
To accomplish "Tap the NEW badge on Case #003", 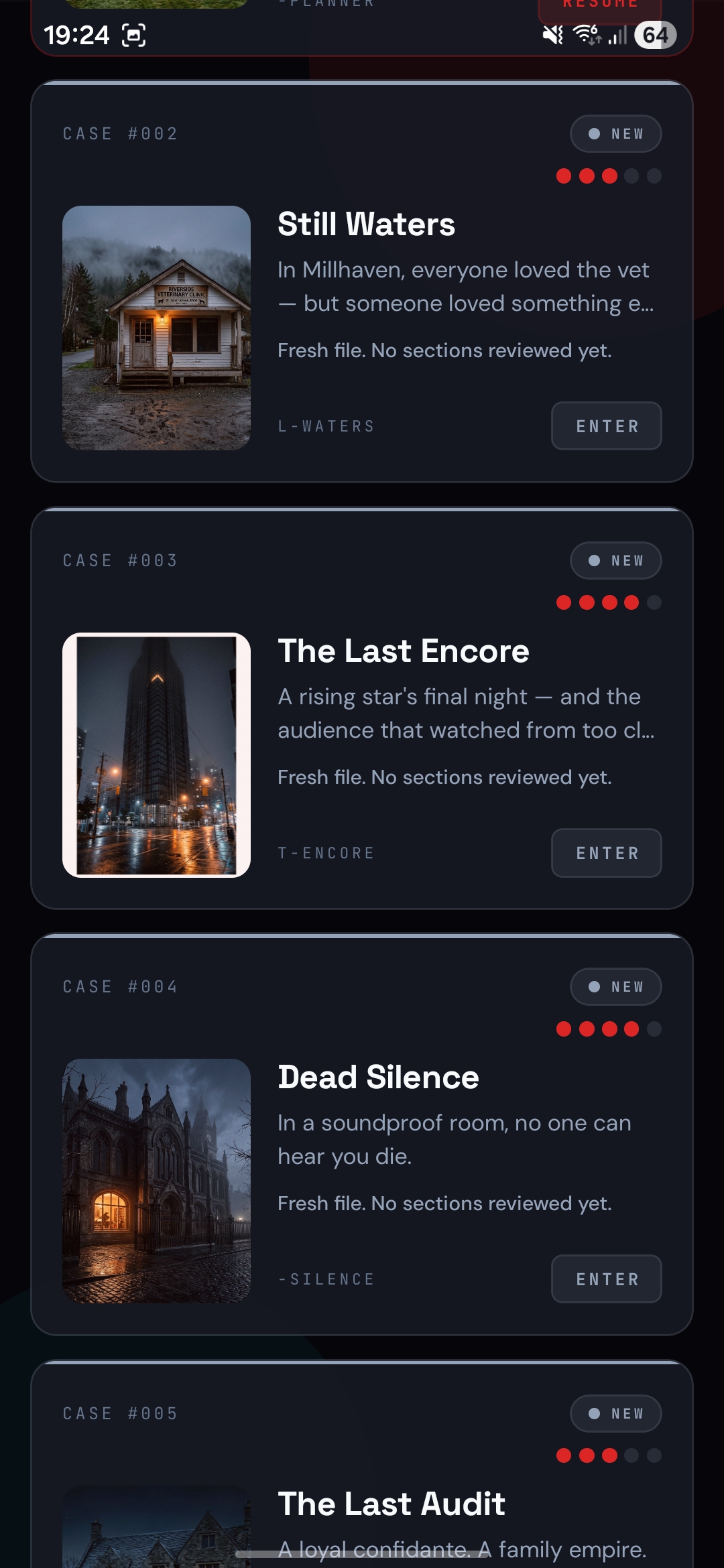I will (x=616, y=560).
